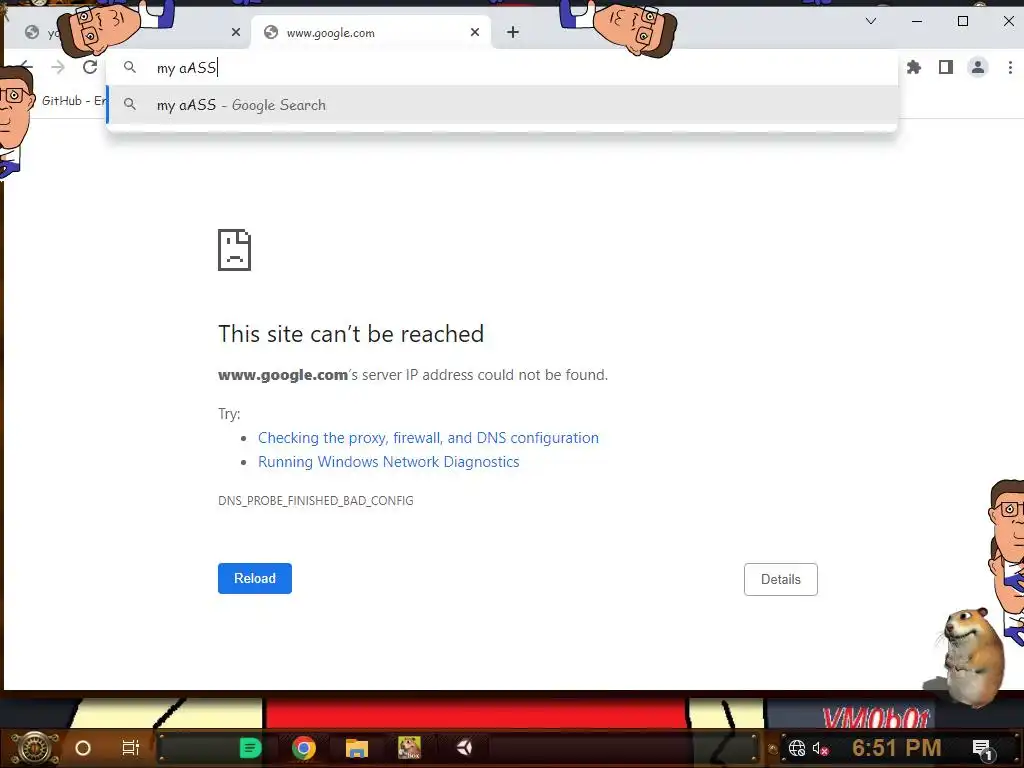Close the first browser tab
The height and width of the screenshot is (768, 1024).
[x=236, y=32]
